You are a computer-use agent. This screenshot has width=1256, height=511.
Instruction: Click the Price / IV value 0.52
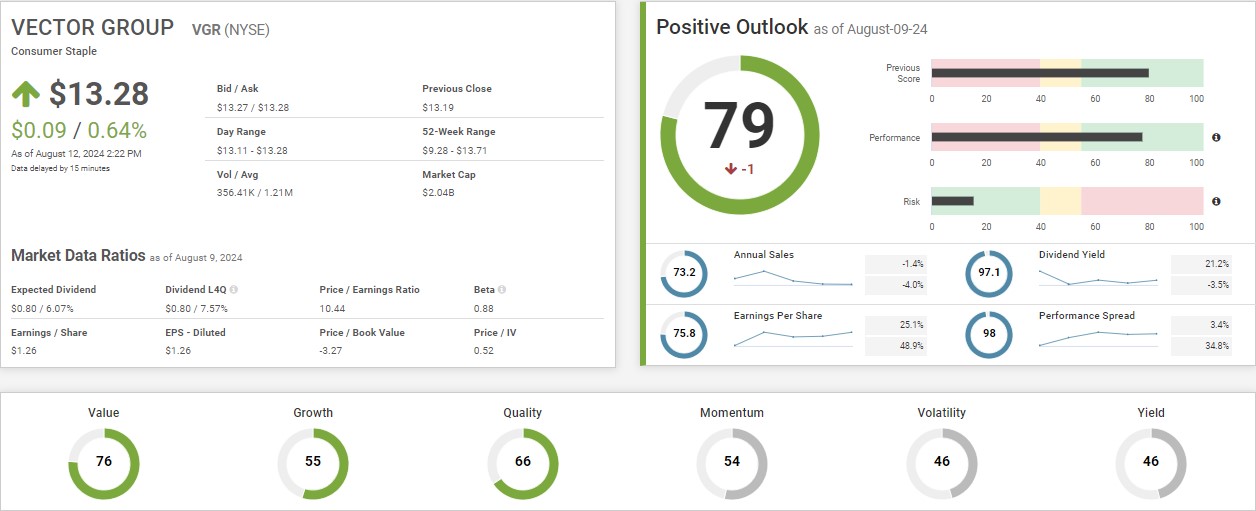(x=485, y=351)
